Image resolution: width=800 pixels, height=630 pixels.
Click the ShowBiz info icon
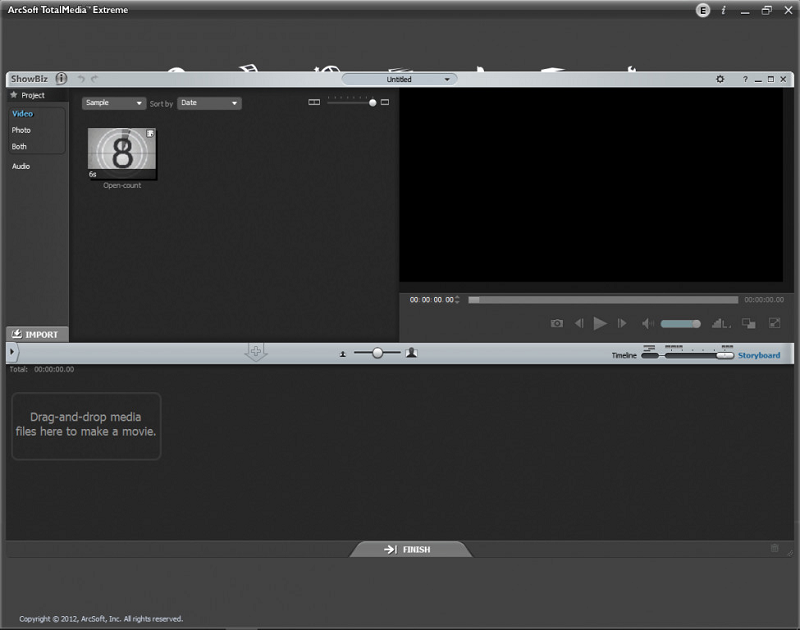tap(62, 79)
